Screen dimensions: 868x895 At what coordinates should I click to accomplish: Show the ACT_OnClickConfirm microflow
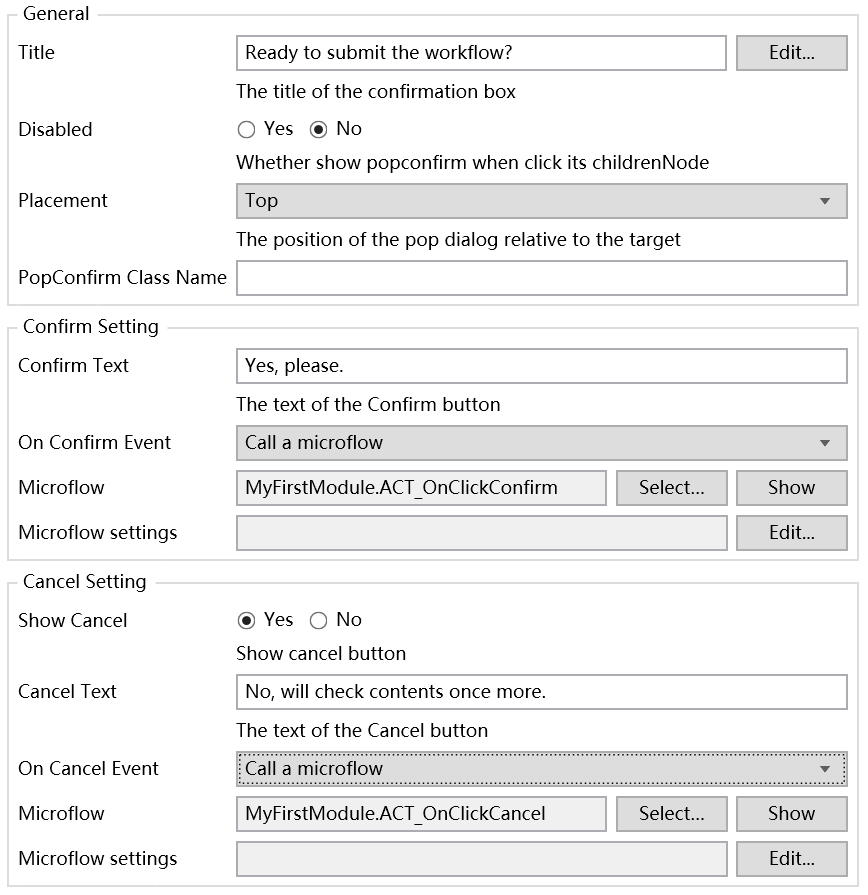pos(791,488)
